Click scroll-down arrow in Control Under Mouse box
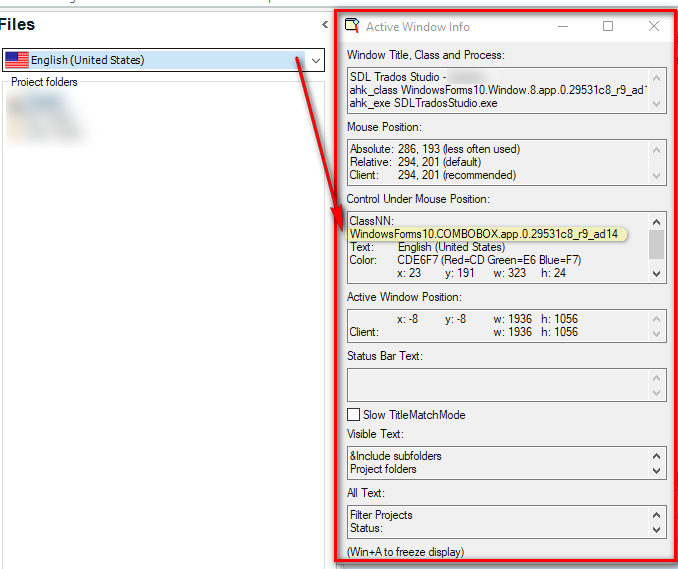Image resolution: width=678 pixels, height=569 pixels. click(657, 272)
